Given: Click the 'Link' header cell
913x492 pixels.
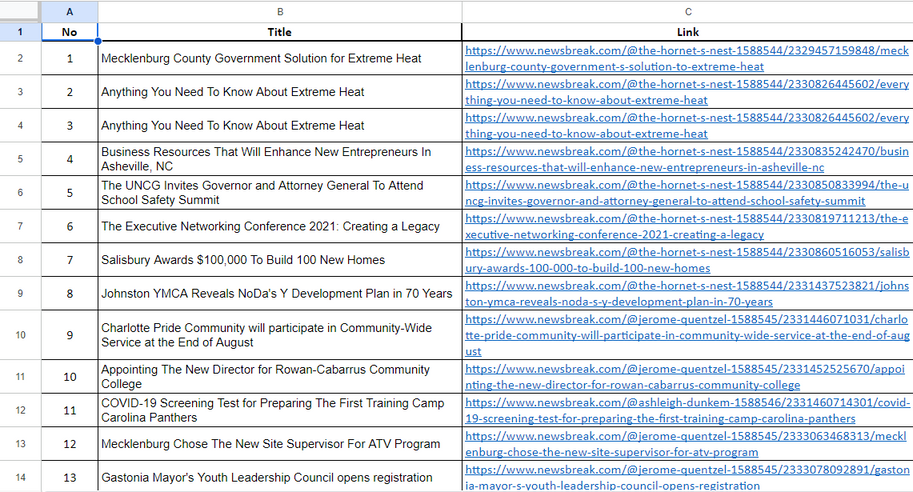Looking at the screenshot, I should point(687,32).
